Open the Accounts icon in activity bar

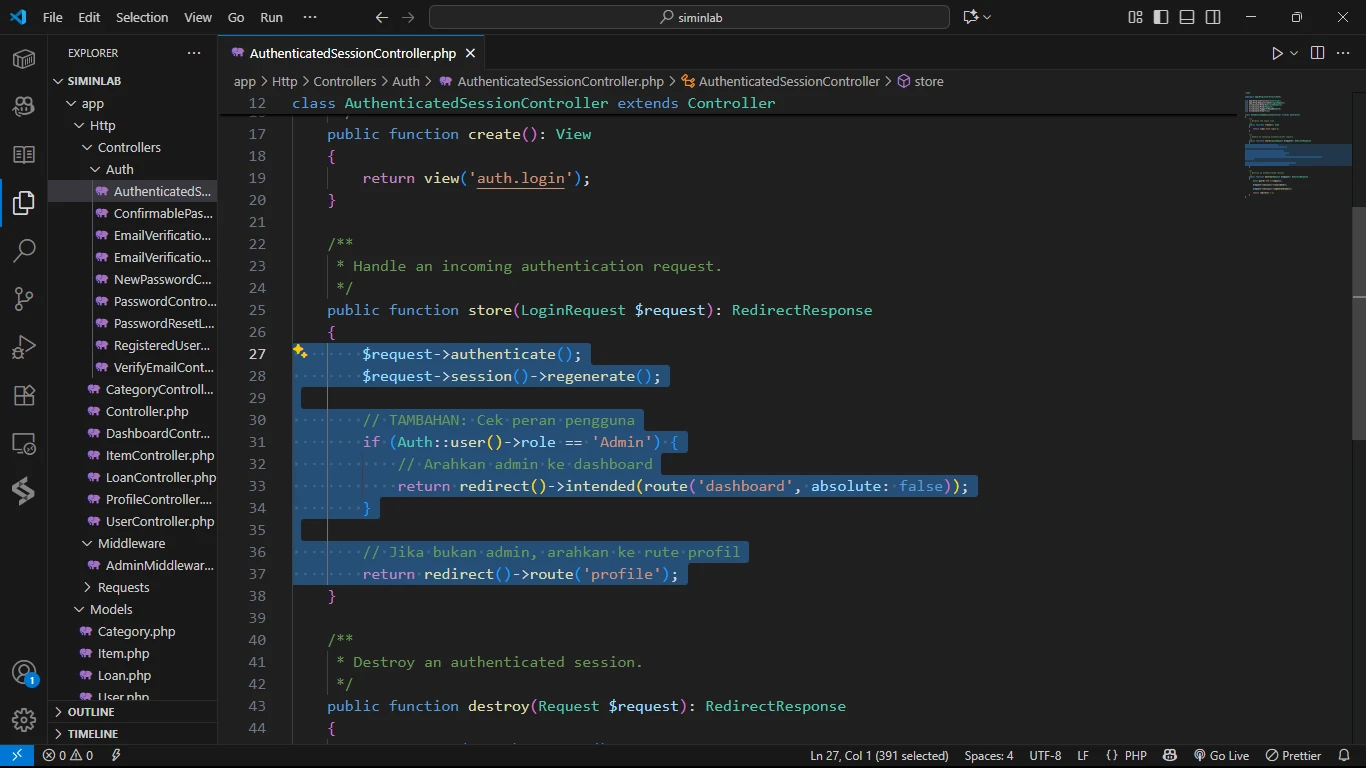pyautogui.click(x=24, y=672)
